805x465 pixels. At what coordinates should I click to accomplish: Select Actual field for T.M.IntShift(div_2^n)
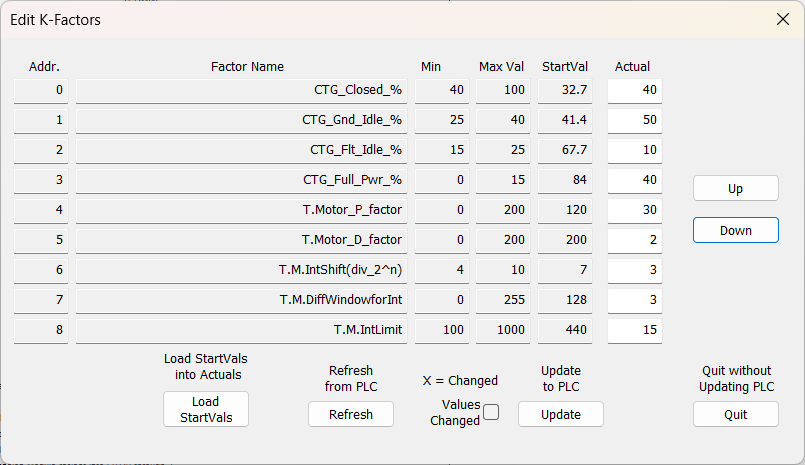tap(635, 270)
